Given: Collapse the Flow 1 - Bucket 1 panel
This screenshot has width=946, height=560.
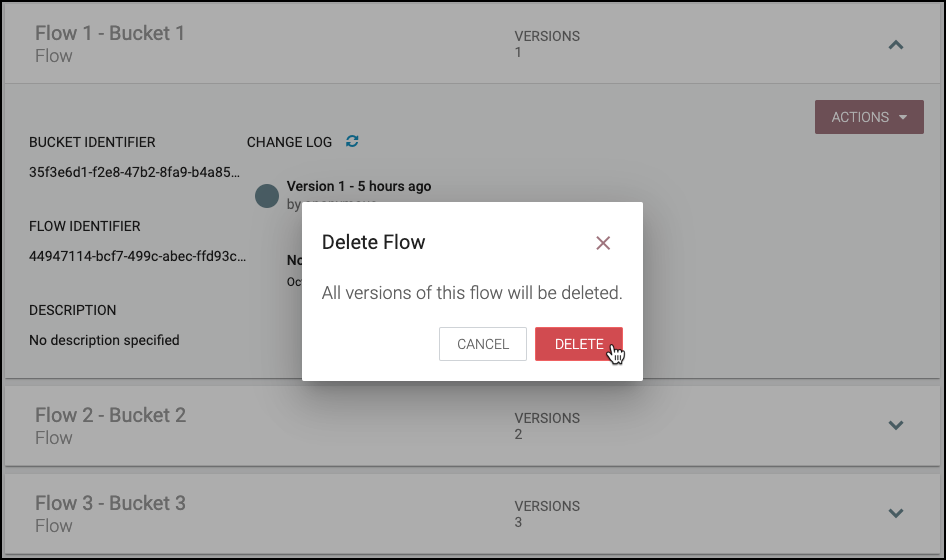Looking at the screenshot, I should click(x=896, y=45).
